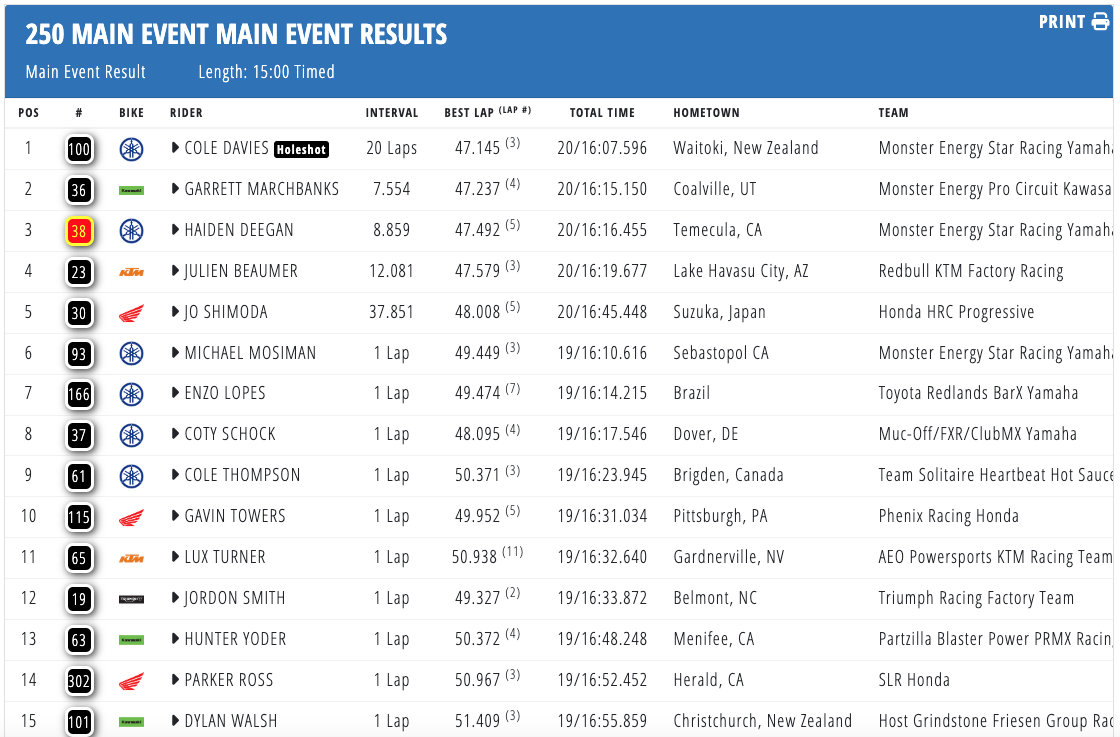Click the Print icon button
Screen dimensions: 1120x737
1100,22
